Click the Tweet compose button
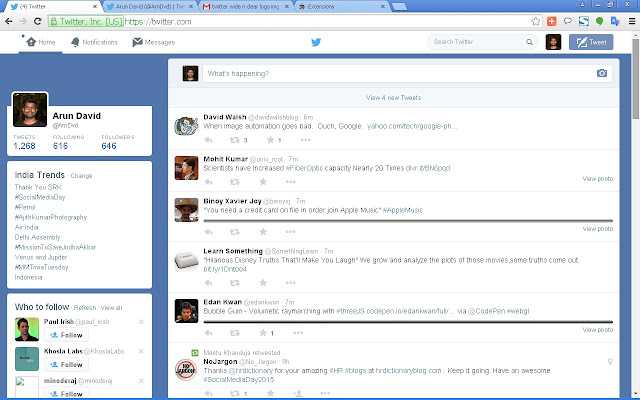Screen dimensions: 640x400 [x=591, y=42]
